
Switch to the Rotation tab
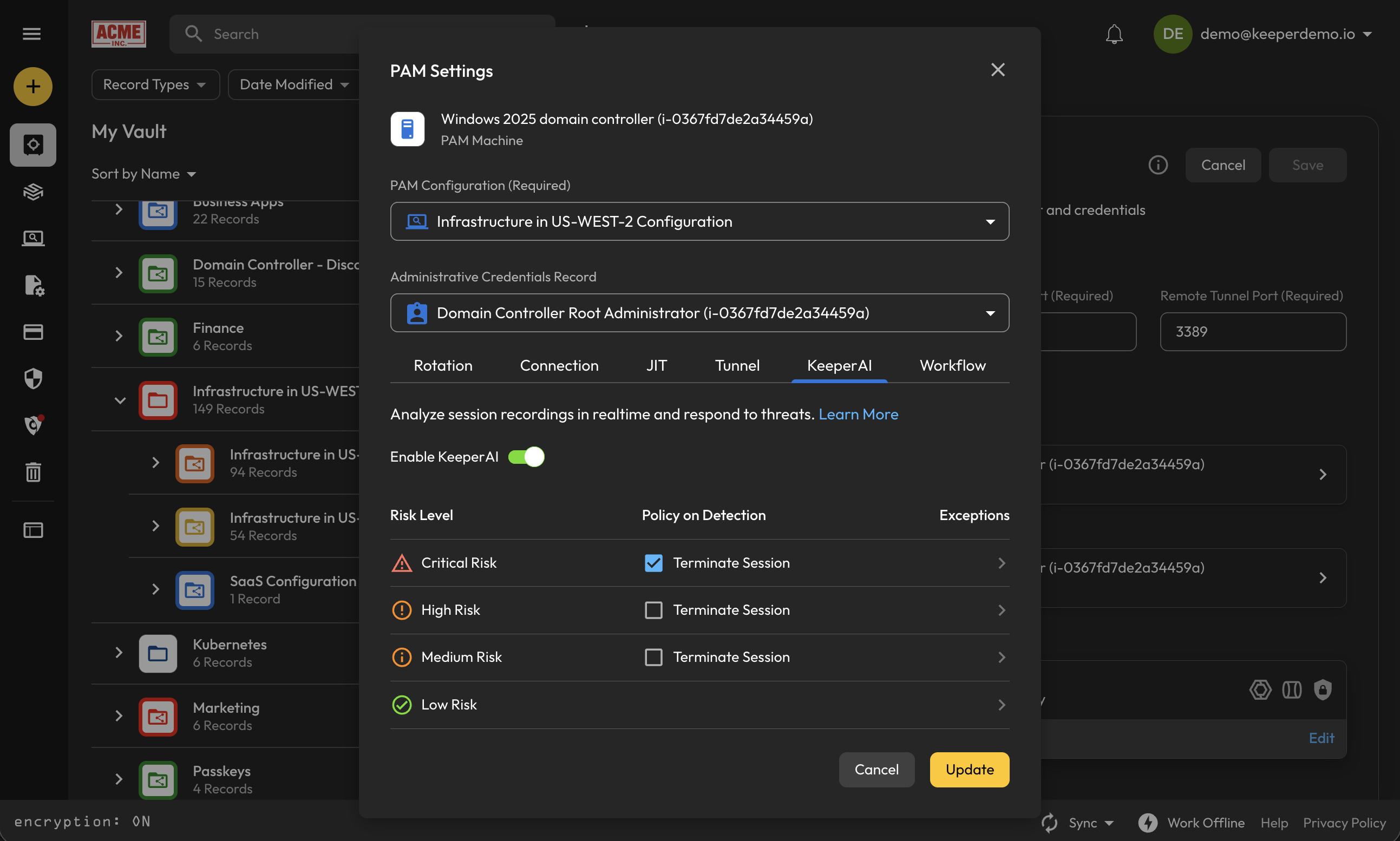tap(443, 365)
